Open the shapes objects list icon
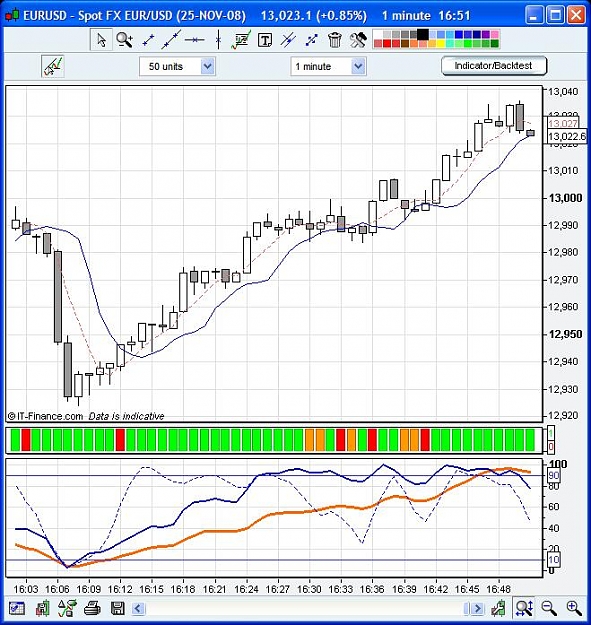This screenshot has width=591, height=625. pos(67,608)
